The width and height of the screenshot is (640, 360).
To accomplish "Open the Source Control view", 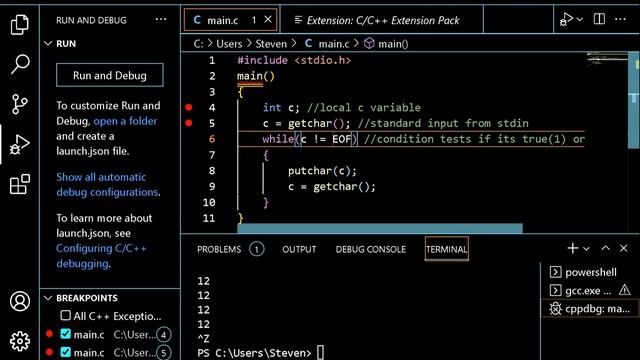I will tap(20, 104).
